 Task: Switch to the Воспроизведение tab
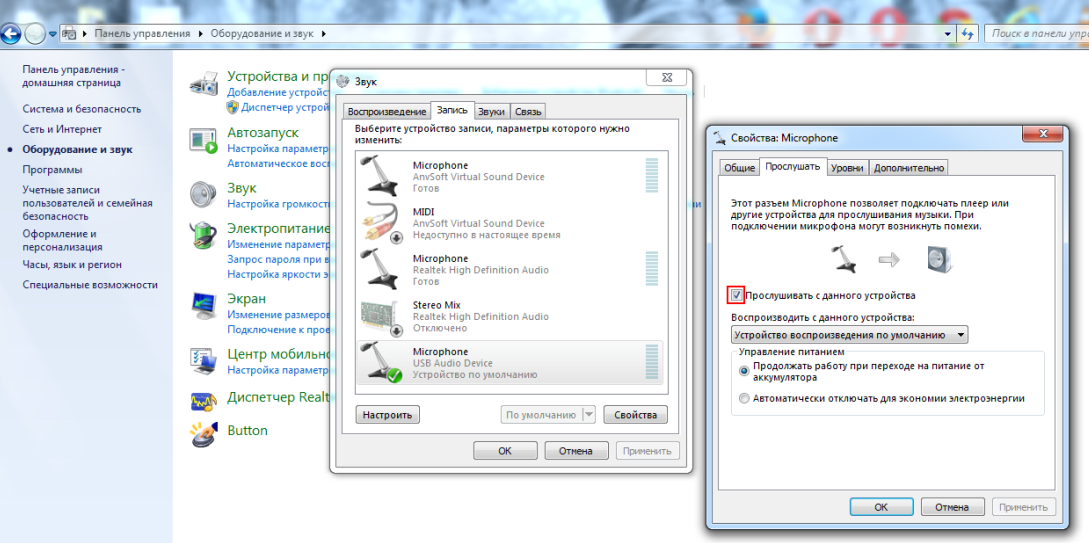[386, 112]
